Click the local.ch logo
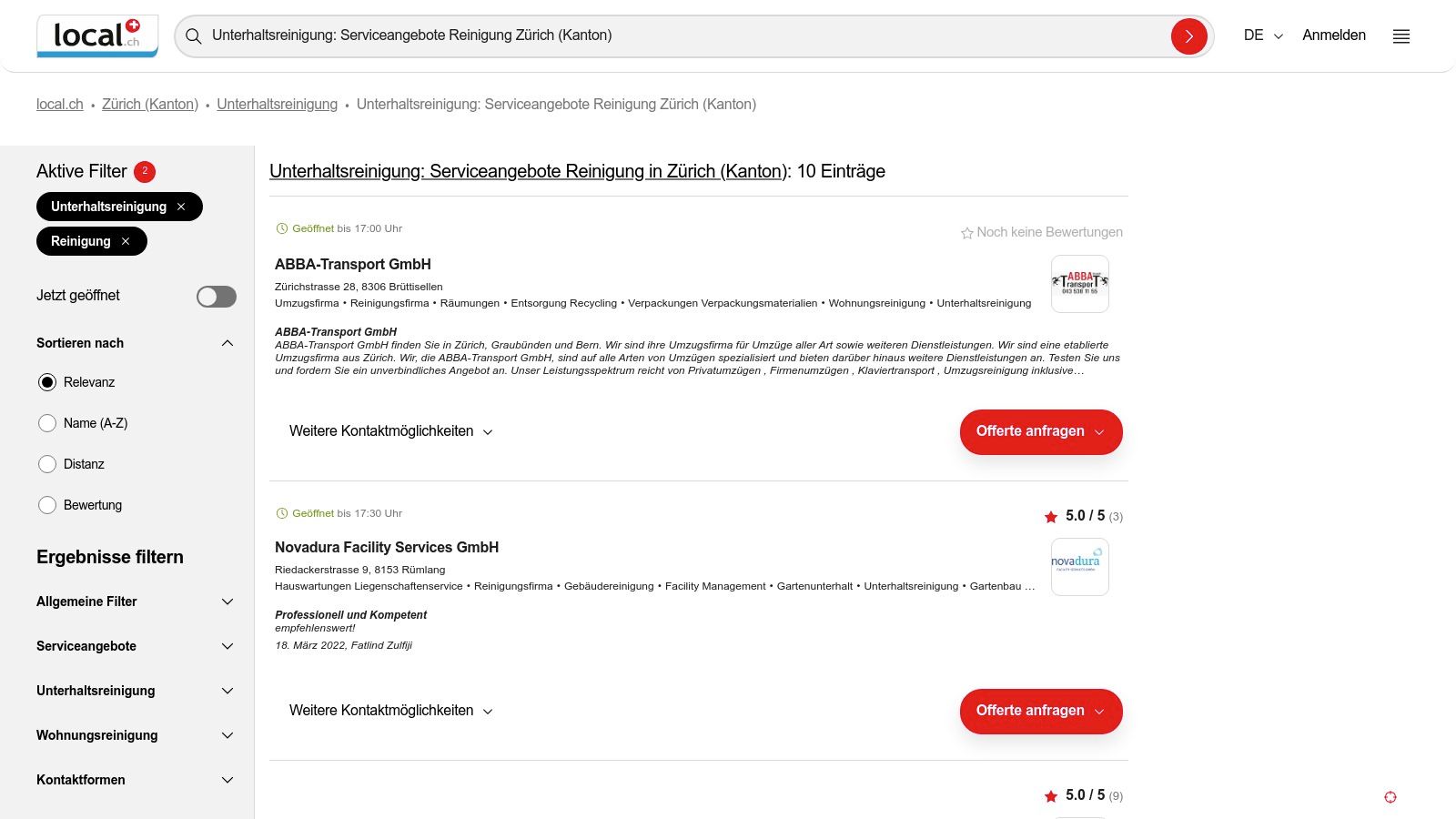The height and width of the screenshot is (819, 1456). pyautogui.click(x=97, y=36)
